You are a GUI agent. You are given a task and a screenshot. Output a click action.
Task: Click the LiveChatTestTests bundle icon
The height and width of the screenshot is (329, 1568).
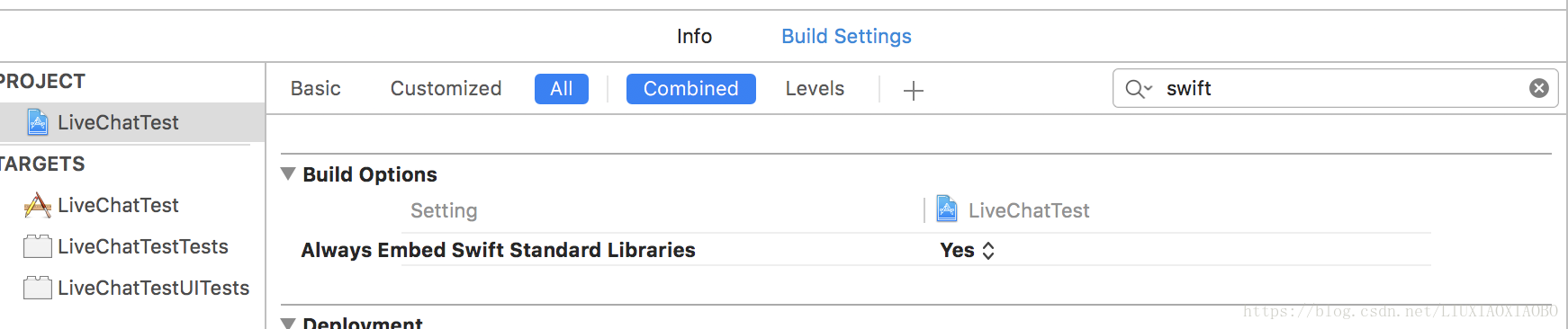(x=37, y=247)
